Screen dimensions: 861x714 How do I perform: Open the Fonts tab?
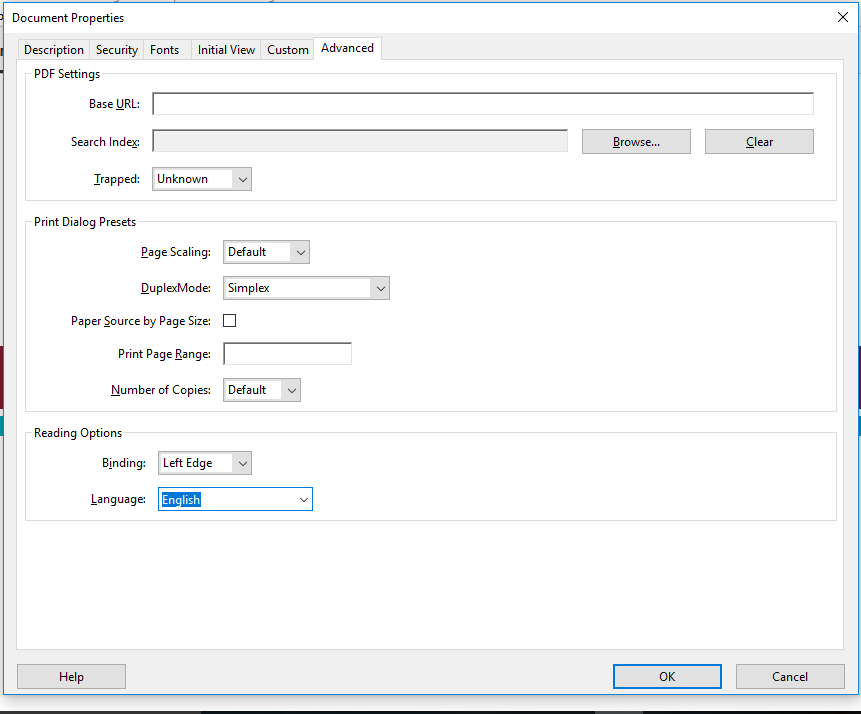point(164,49)
